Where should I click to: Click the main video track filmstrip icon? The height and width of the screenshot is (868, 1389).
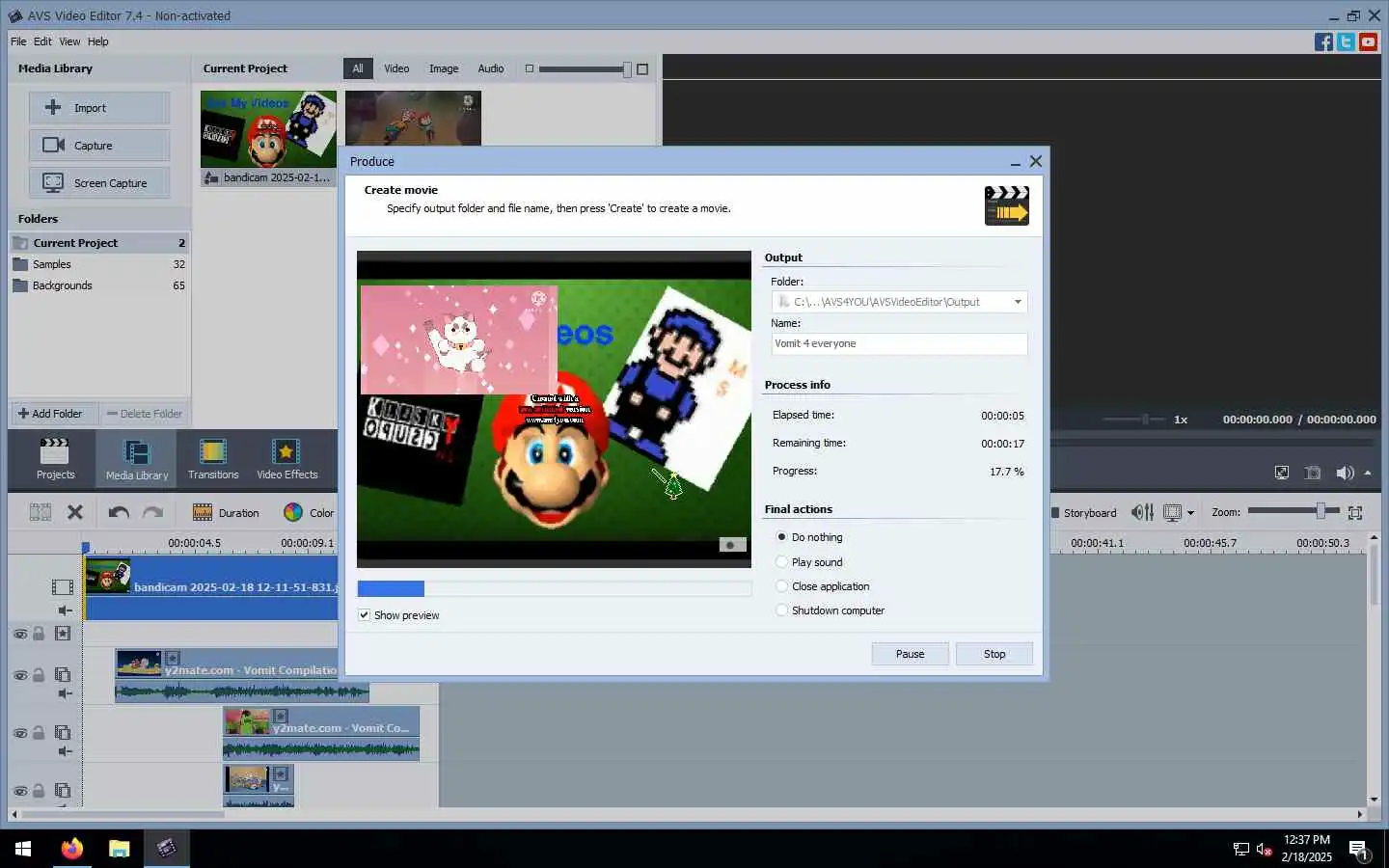coord(63,586)
